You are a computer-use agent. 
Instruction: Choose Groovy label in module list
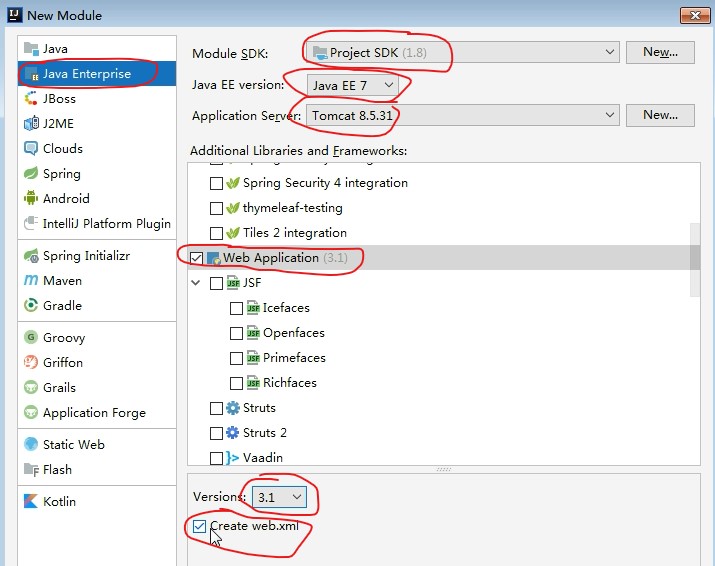(x=64, y=338)
